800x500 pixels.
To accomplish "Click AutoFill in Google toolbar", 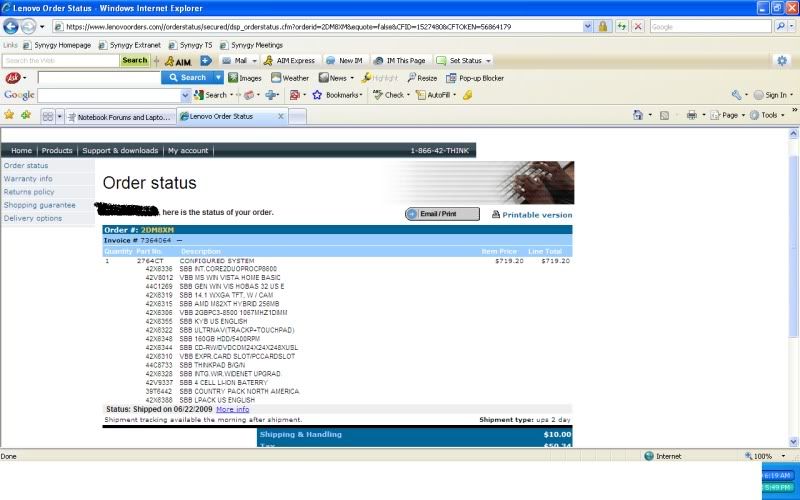I will (433, 95).
